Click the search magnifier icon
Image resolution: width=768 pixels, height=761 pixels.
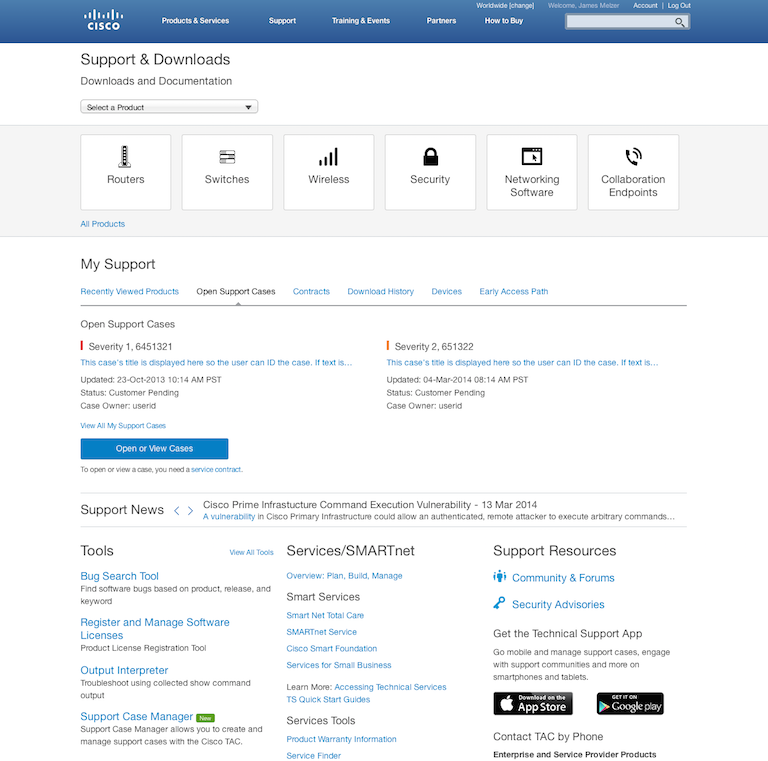(679, 22)
